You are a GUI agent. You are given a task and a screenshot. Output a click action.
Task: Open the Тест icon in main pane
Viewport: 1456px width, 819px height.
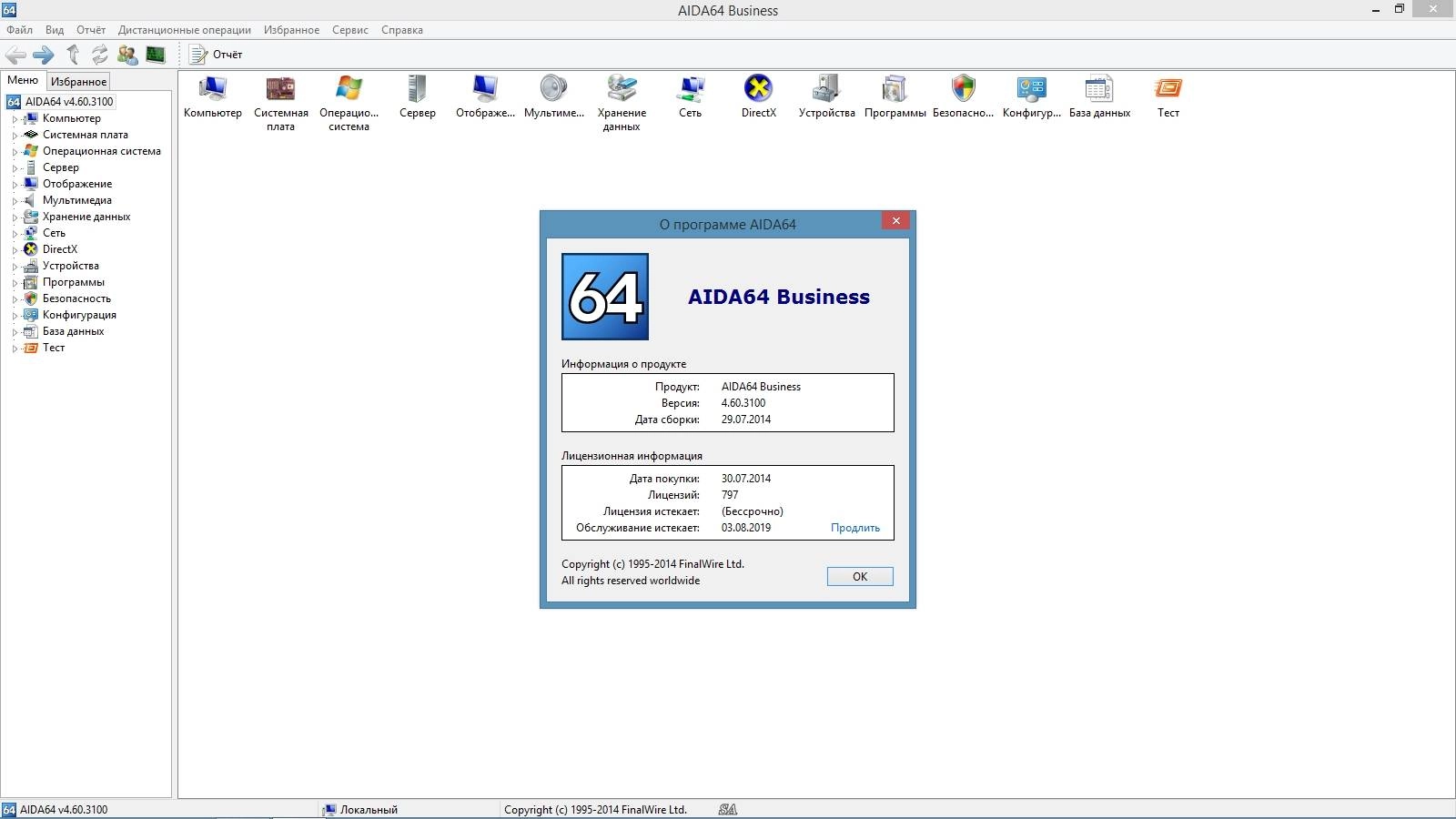[x=1168, y=89]
